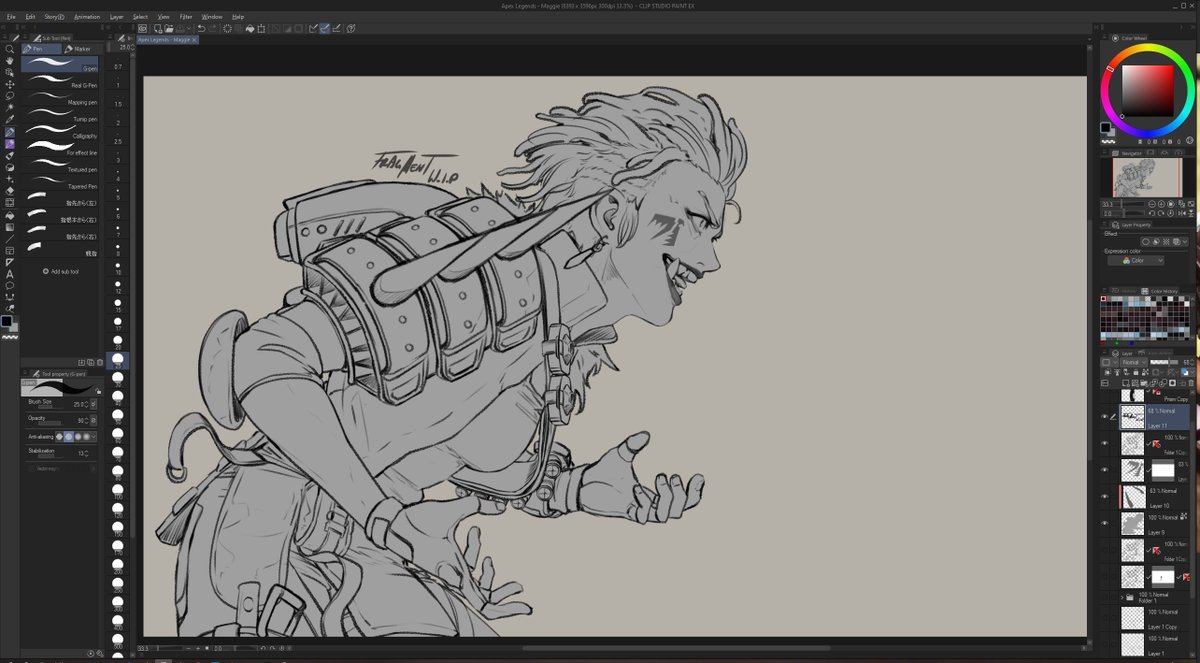Image resolution: width=1200 pixels, height=663 pixels.
Task: Select the Hand move tool
Action: [10, 60]
